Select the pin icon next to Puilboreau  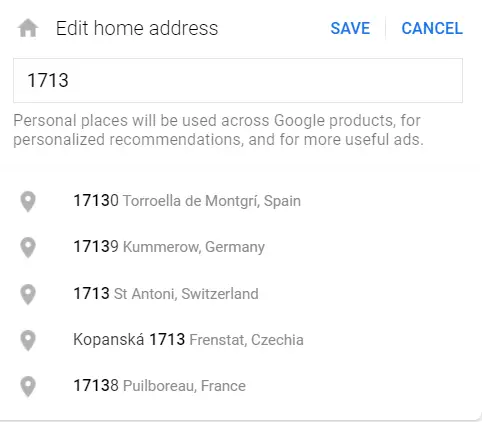click(28, 386)
